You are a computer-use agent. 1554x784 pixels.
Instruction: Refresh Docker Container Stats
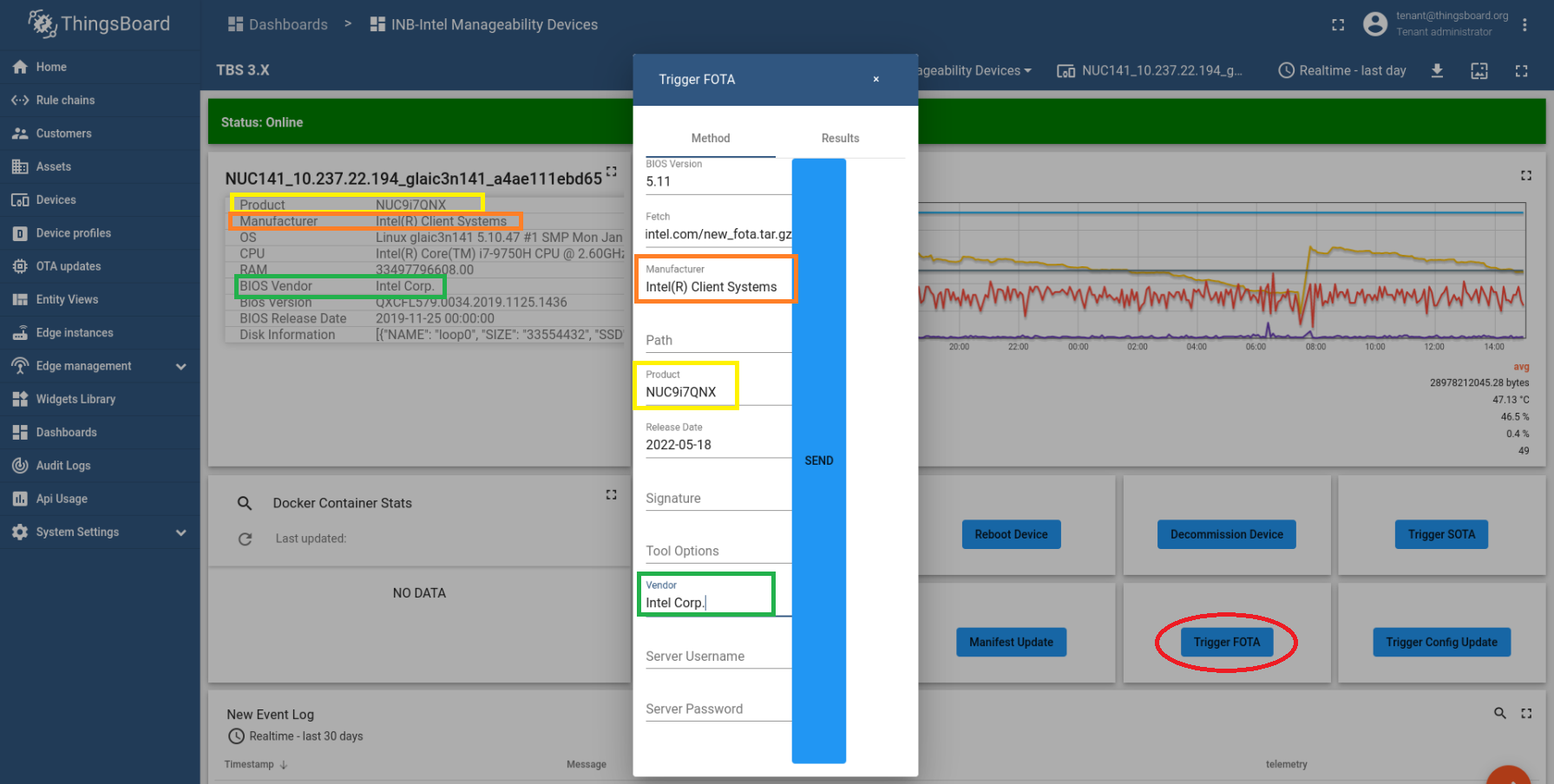pyautogui.click(x=246, y=539)
